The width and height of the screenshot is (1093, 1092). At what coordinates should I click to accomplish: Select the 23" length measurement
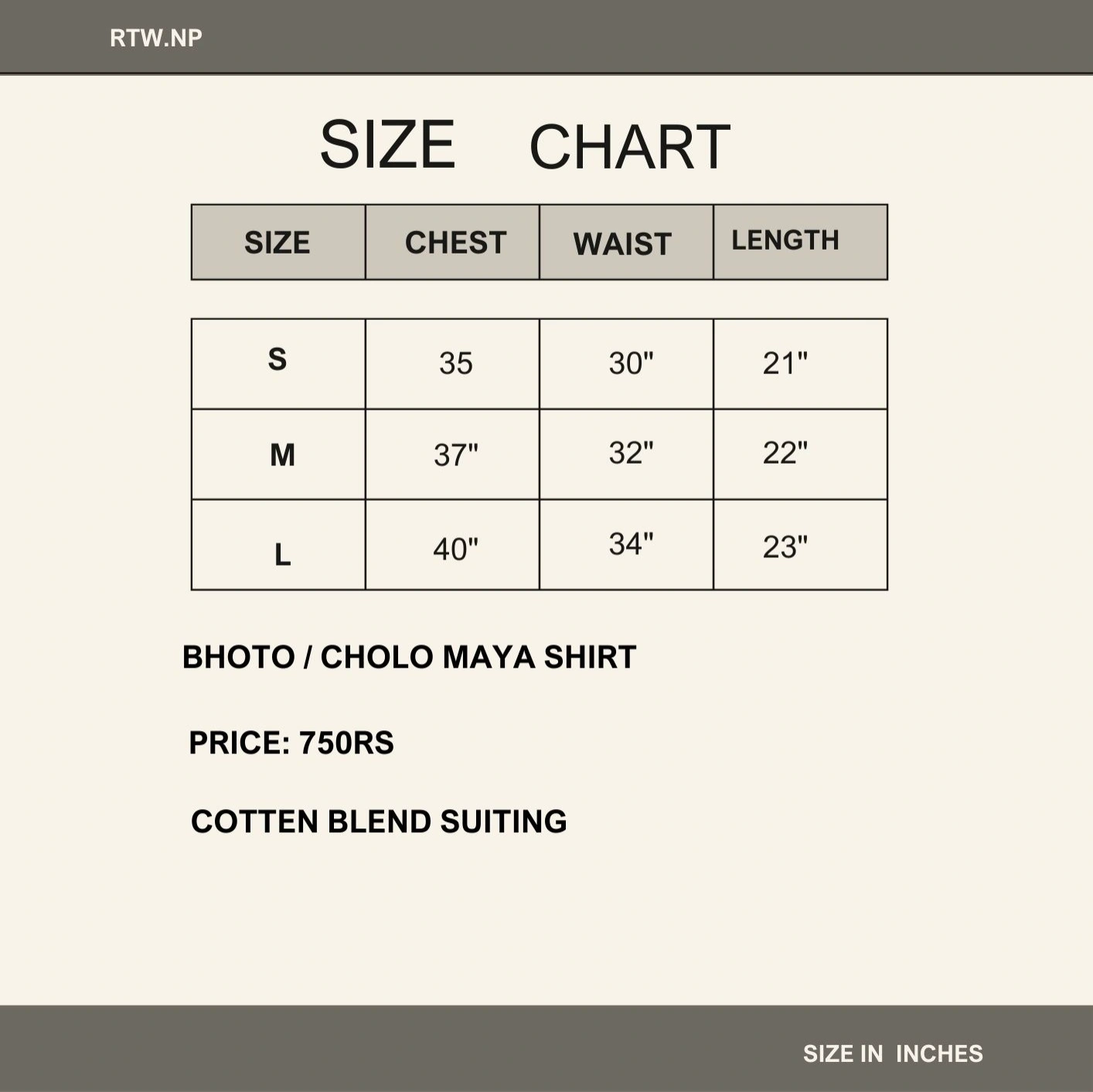click(785, 547)
